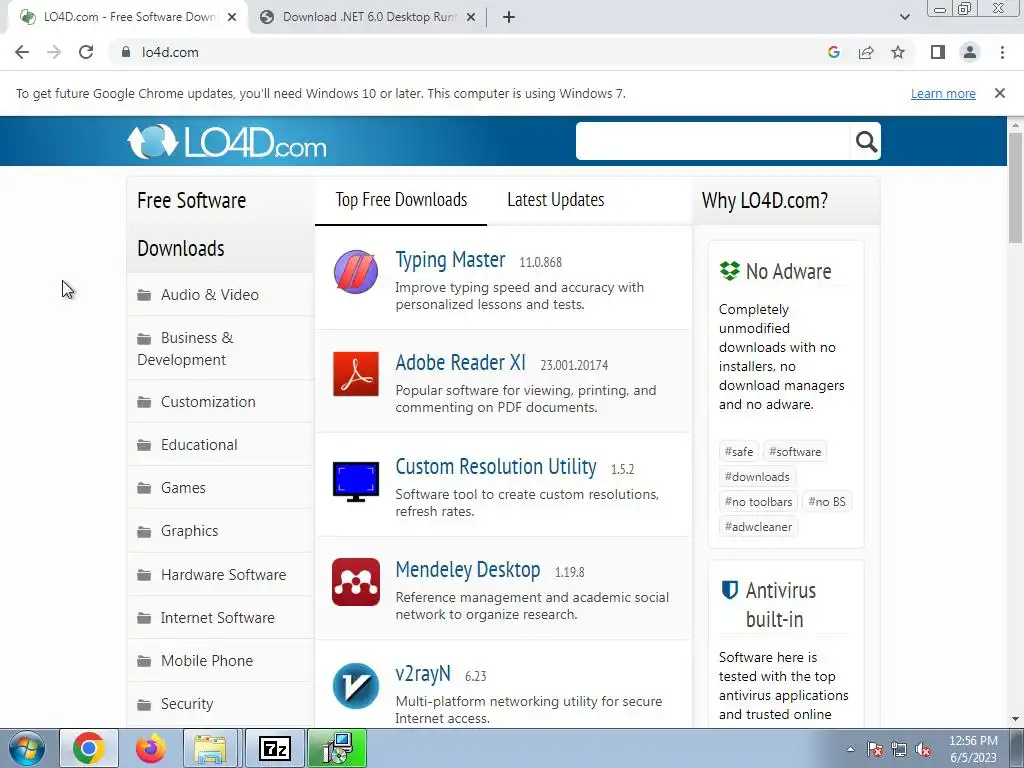Open Windows Explorer from taskbar
The image size is (1024, 768).
(211, 748)
